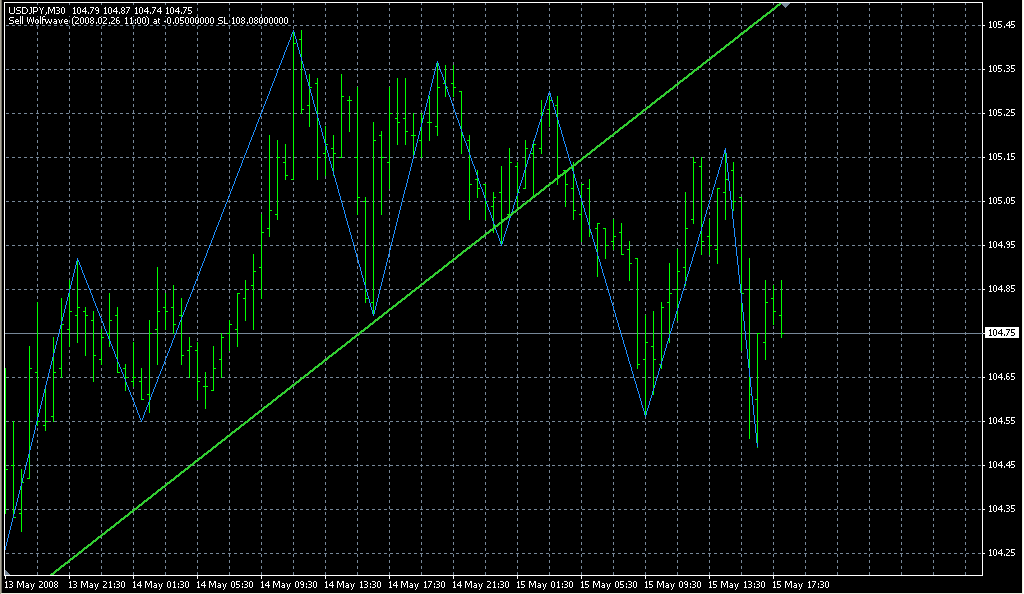Click the 15 May 01:30 time label
The image size is (1024, 594).
(x=547, y=584)
